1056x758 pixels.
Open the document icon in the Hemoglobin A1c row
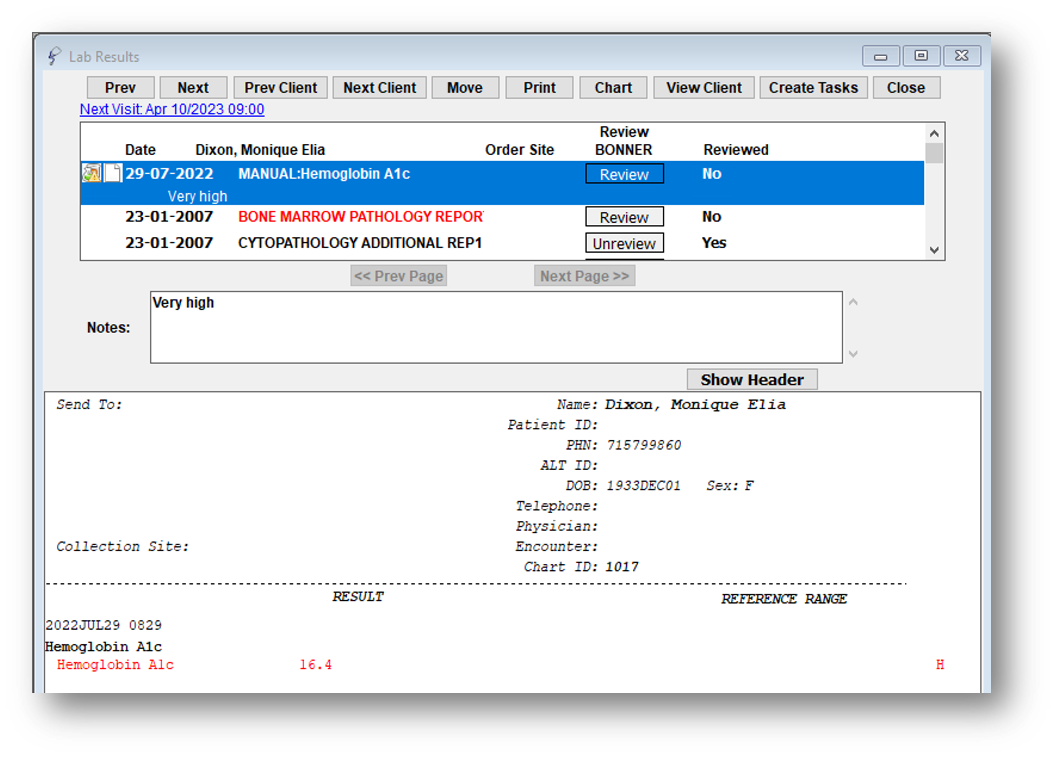113,173
